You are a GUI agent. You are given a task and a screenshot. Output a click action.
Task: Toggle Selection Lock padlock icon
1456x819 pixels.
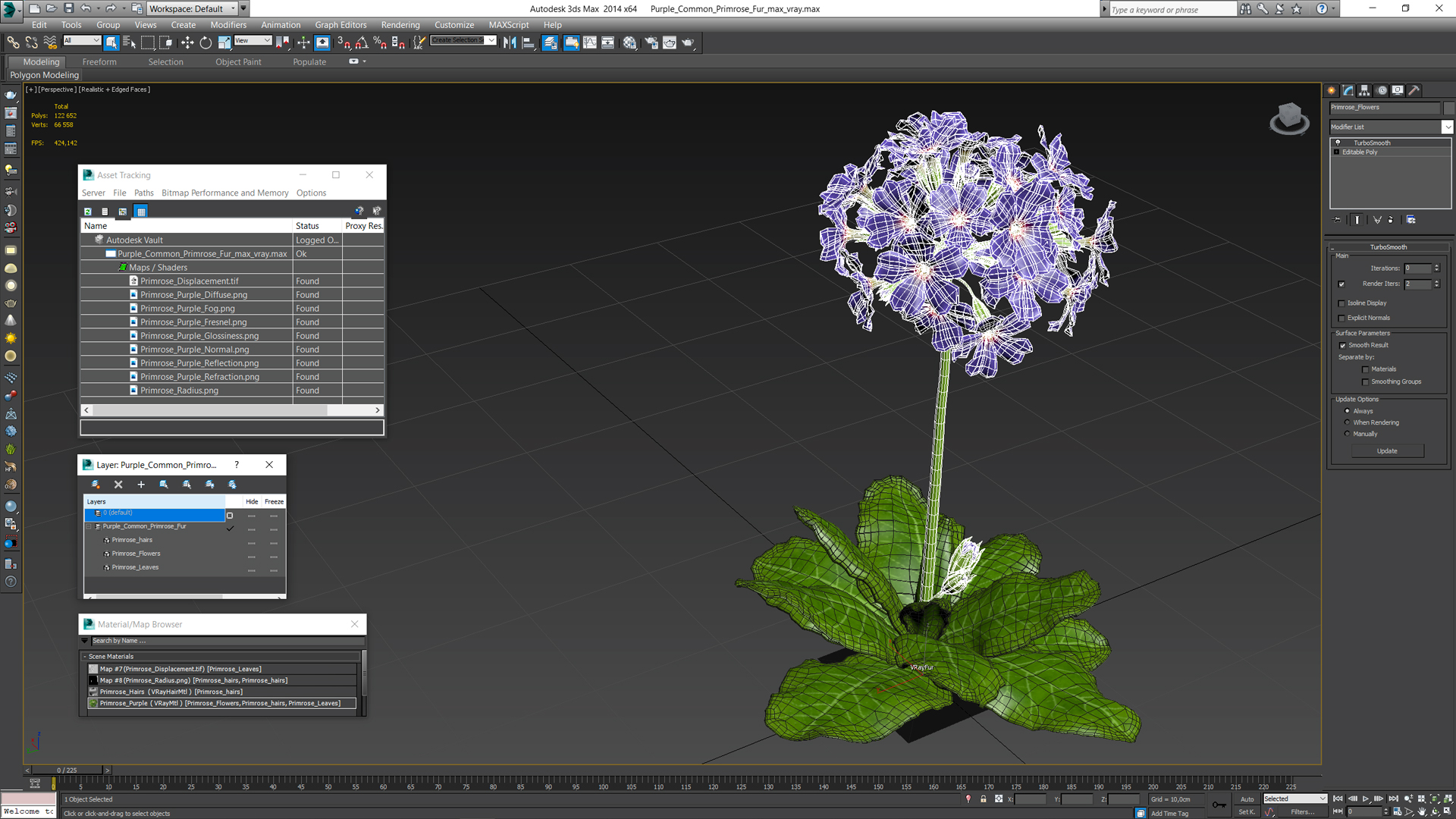pos(984,799)
